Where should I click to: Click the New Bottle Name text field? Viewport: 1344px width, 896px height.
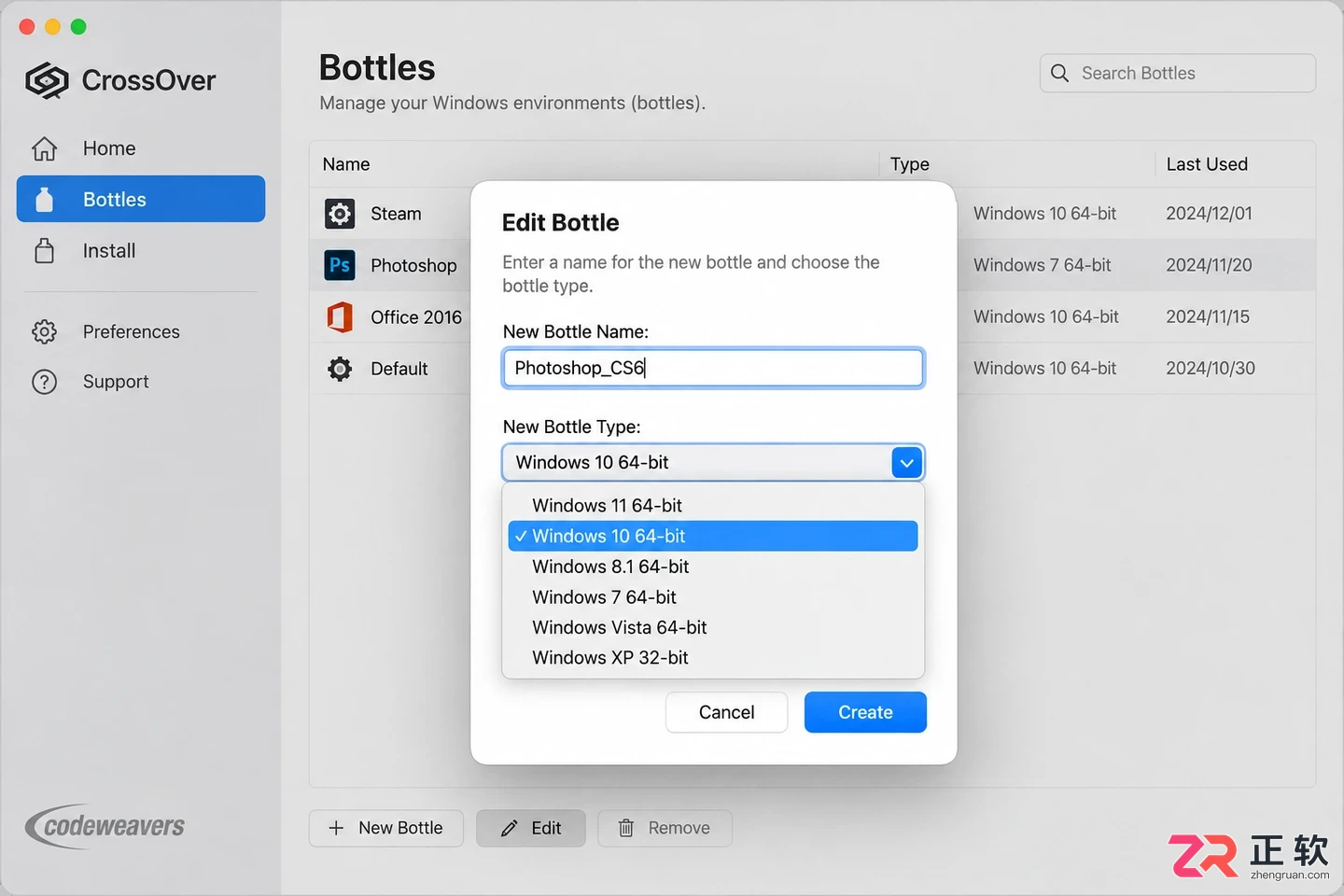click(x=713, y=368)
